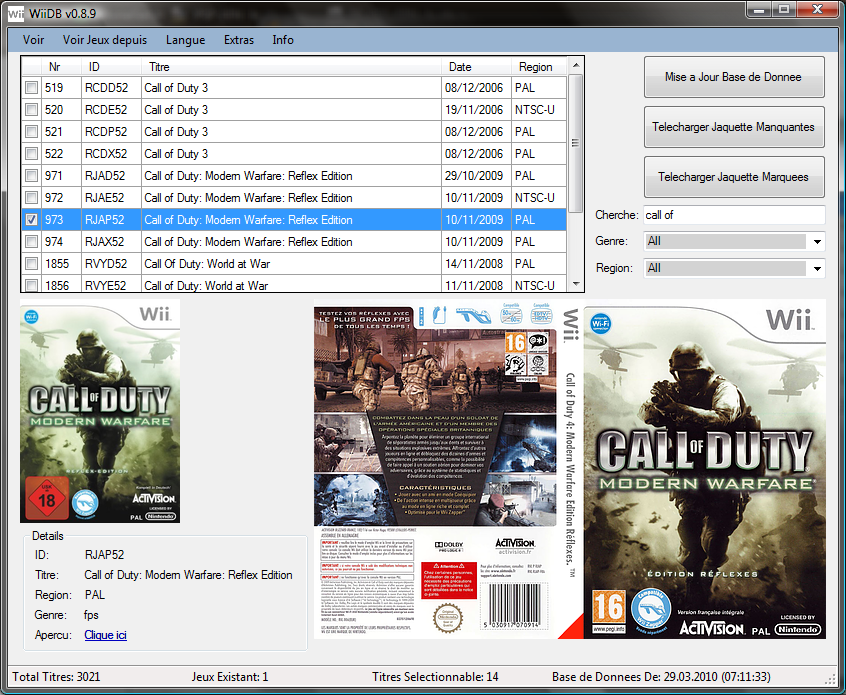This screenshot has width=846, height=695.
Task: Open the Voir menu
Action: coord(33,40)
